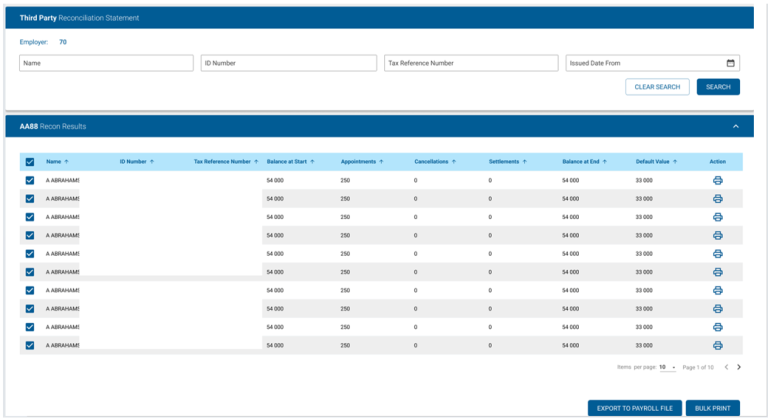Viewport: 768px width, 419px height.
Task: Click the print icon in the fifth row
Action: (718, 254)
